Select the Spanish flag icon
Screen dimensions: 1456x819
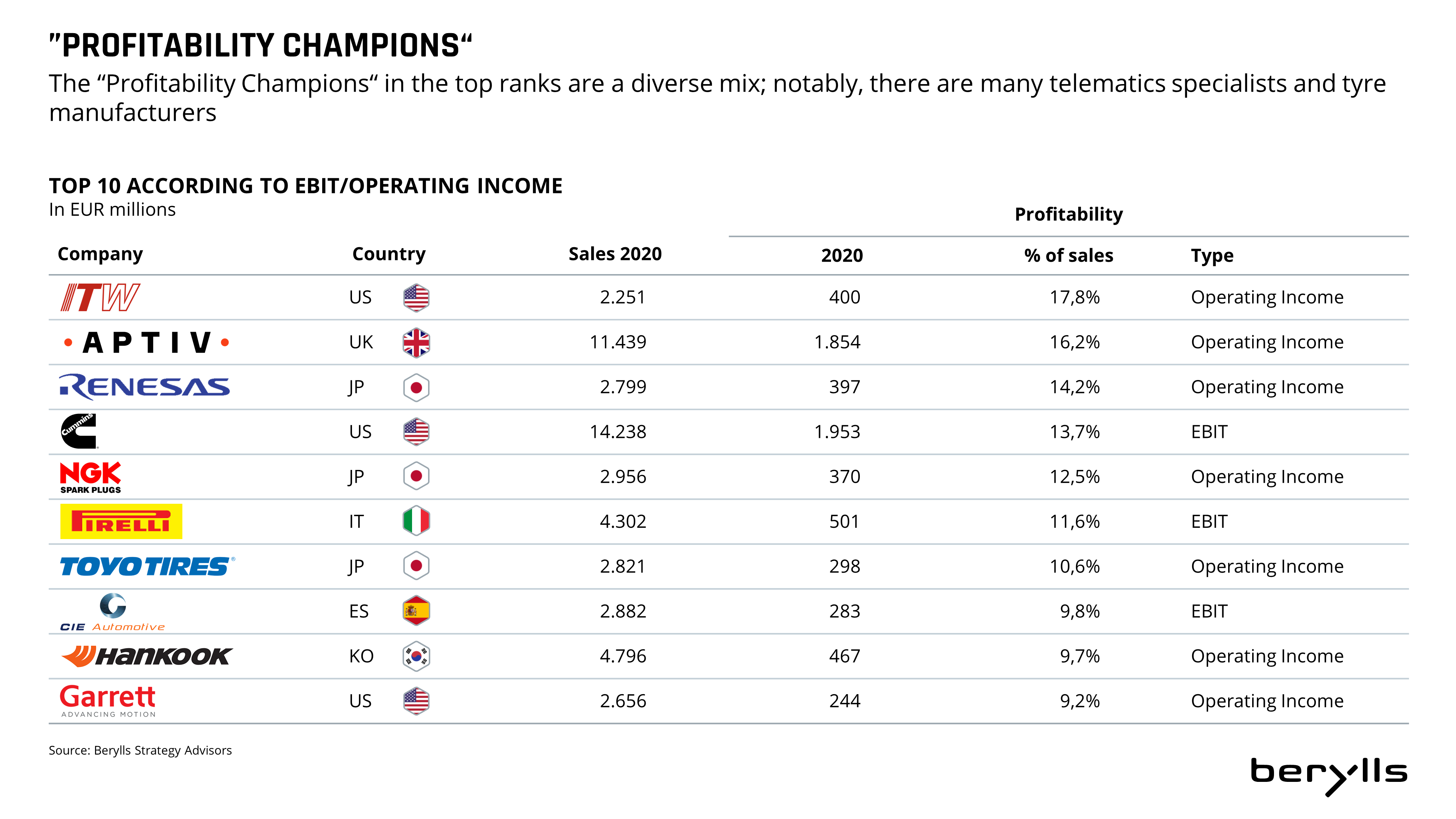pyautogui.click(x=416, y=611)
